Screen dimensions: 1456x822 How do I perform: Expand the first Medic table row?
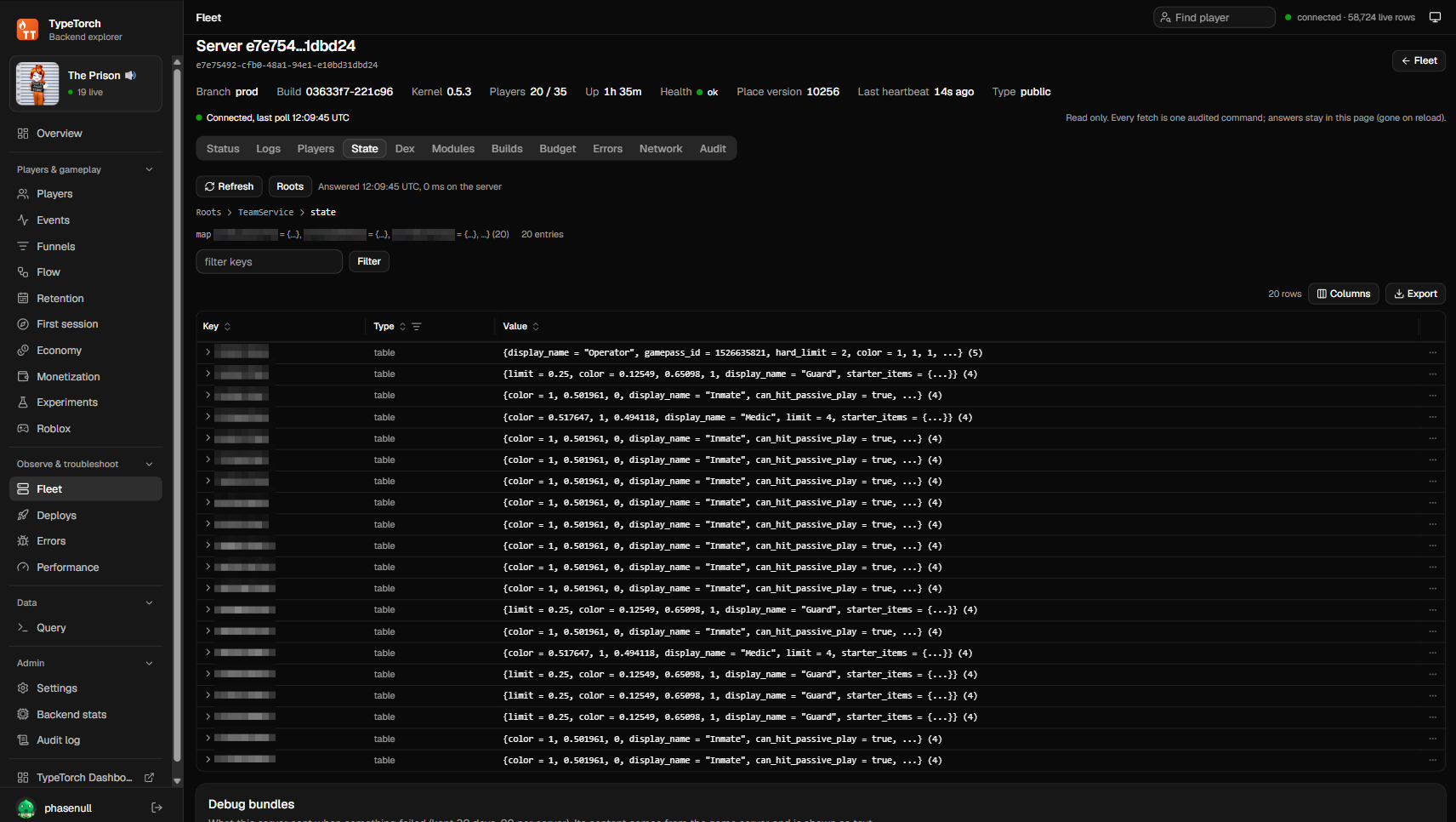pos(208,417)
